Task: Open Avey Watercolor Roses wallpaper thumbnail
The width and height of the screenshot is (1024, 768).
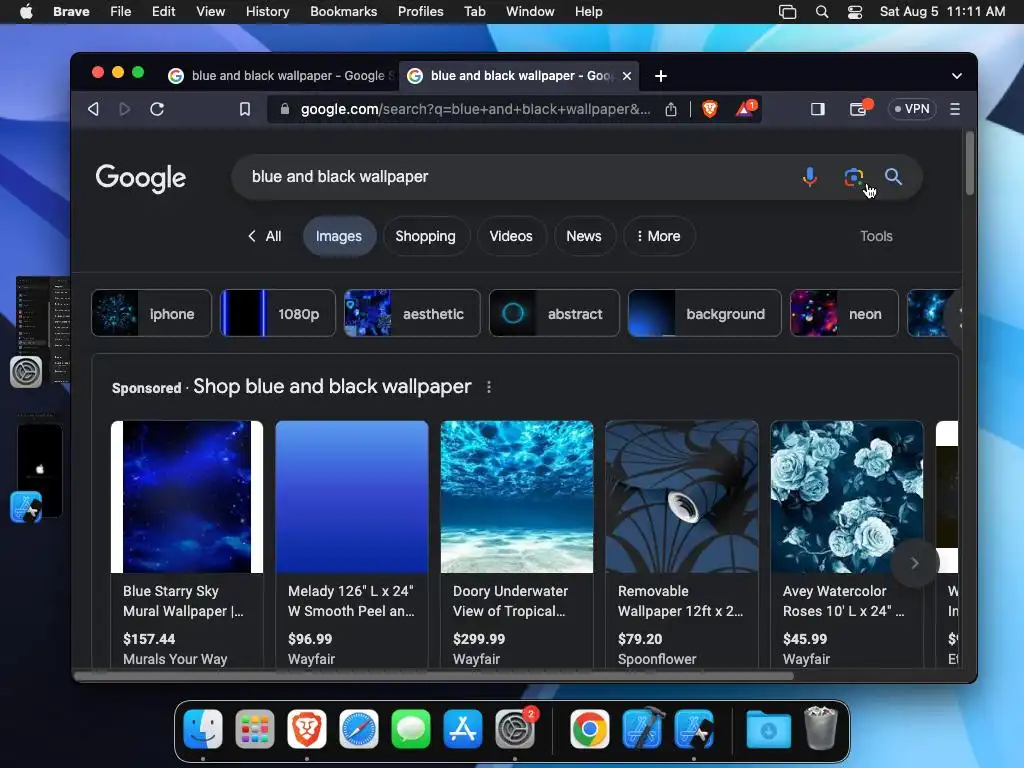Action: [847, 497]
